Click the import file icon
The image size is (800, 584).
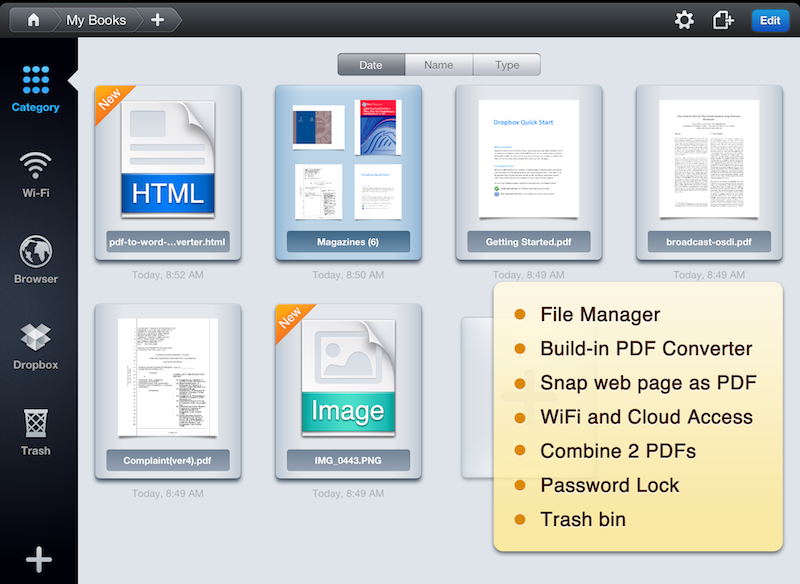click(x=723, y=20)
